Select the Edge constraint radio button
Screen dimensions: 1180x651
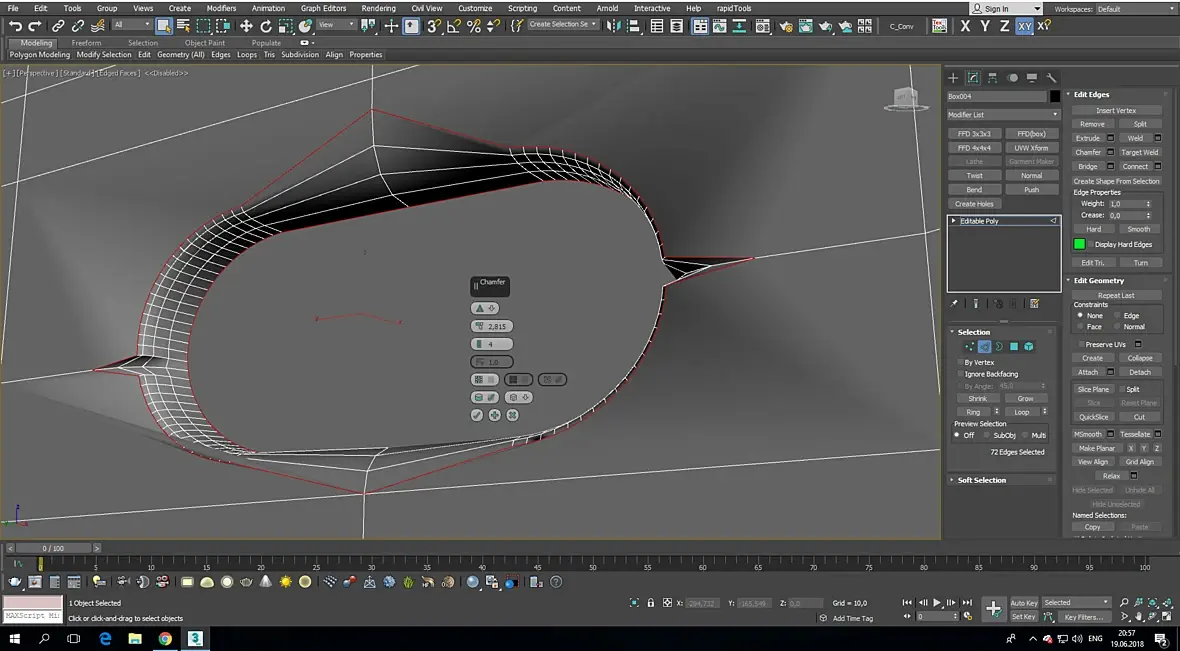pyautogui.click(x=1118, y=316)
